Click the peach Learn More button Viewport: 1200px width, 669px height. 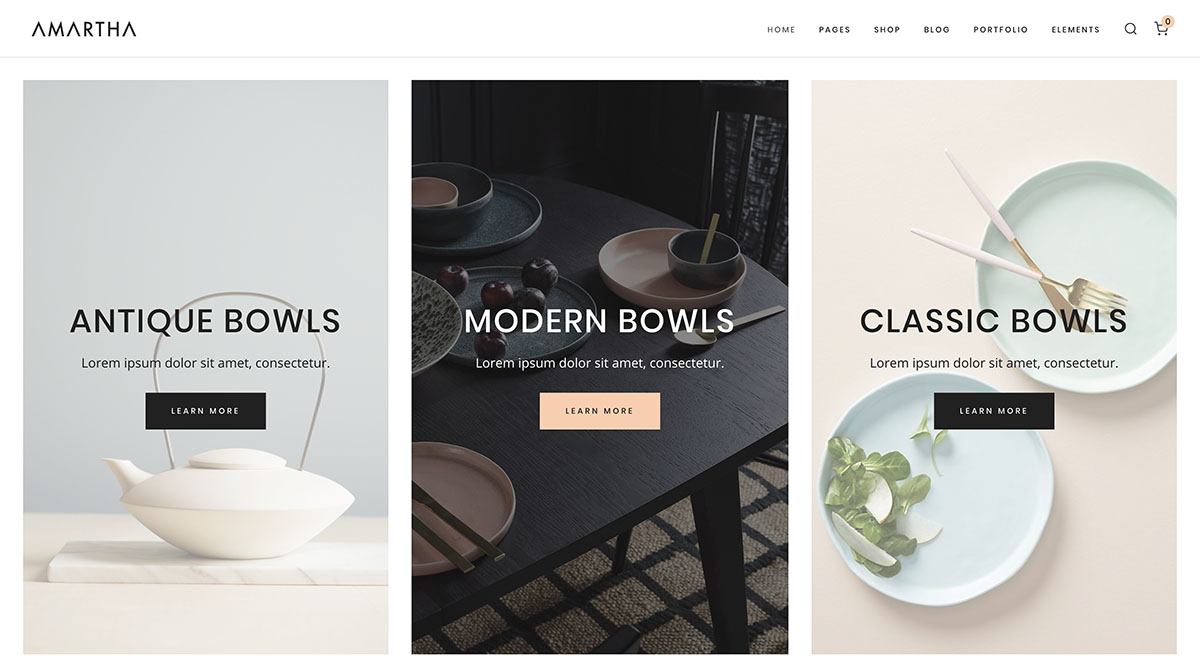click(599, 411)
